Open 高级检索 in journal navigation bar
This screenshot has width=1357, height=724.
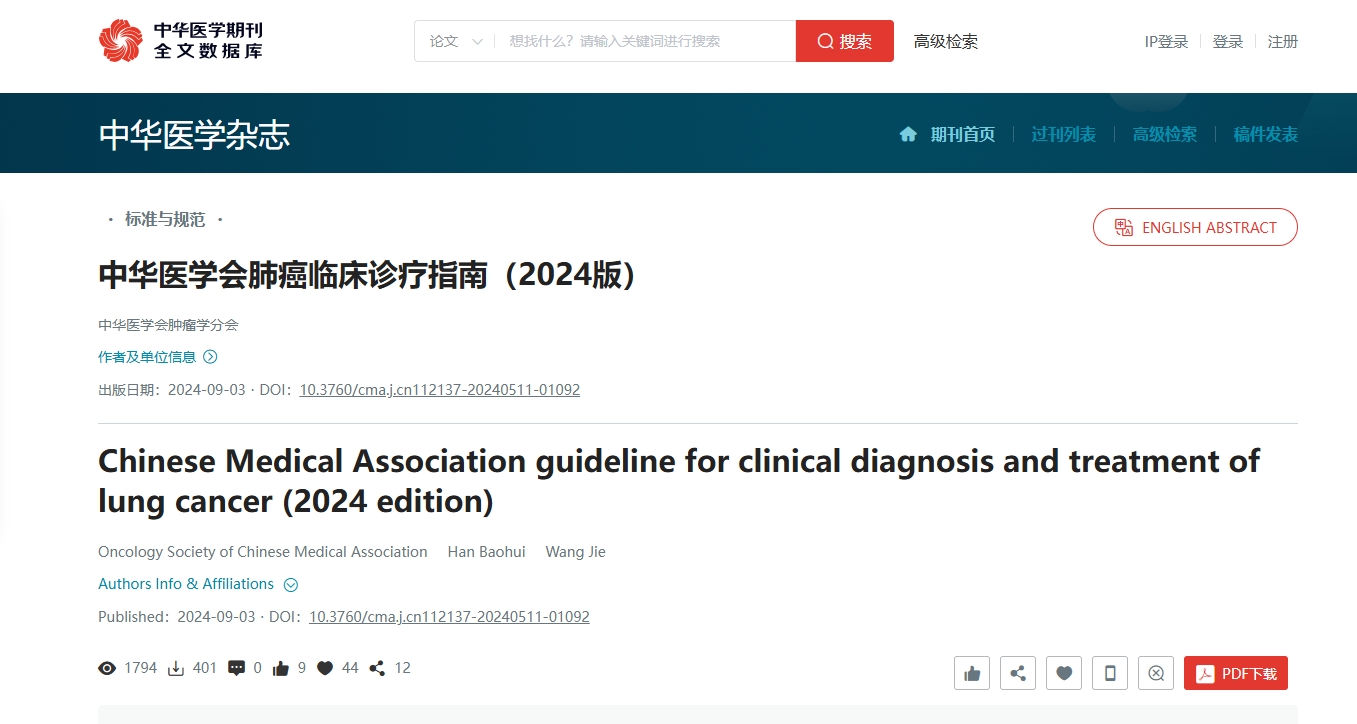pos(1165,134)
